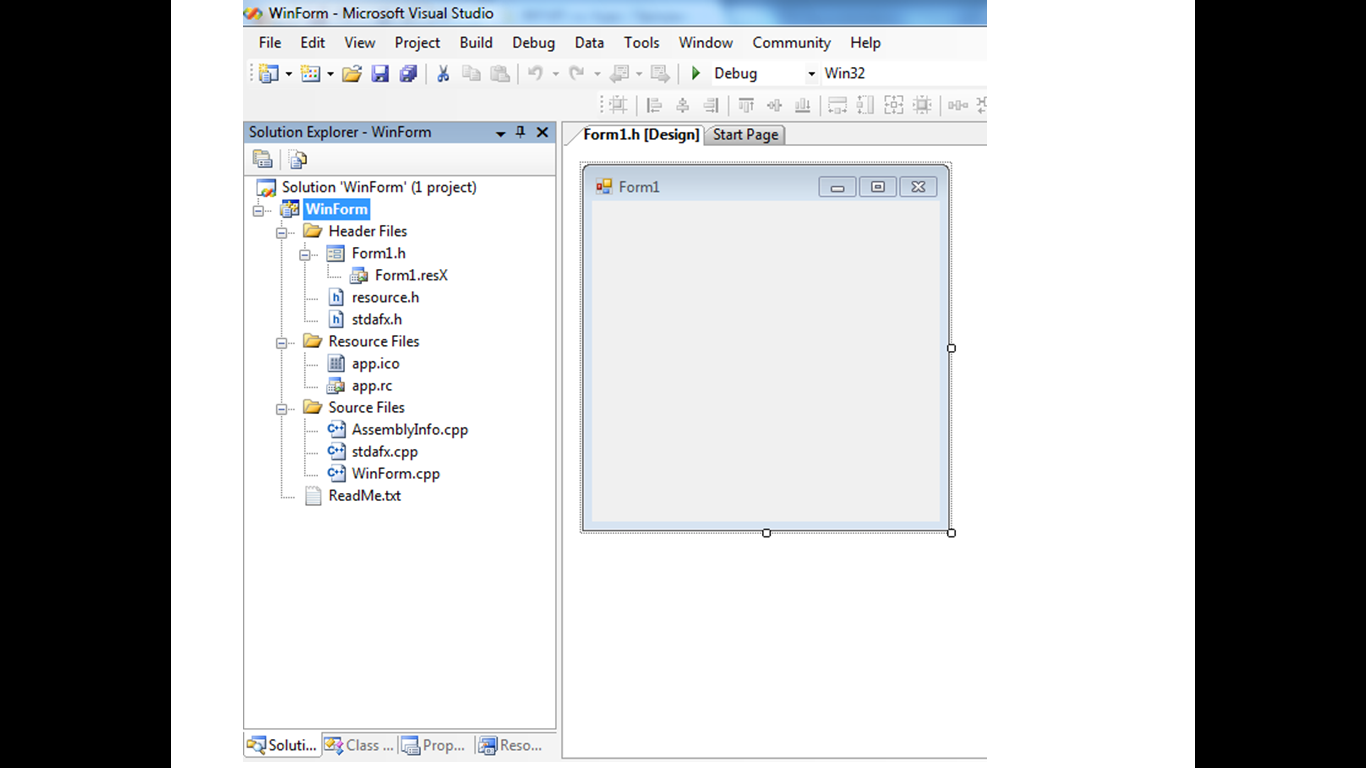Close the Solution Explorer panel
Screen dimensions: 1366x768
[542, 132]
